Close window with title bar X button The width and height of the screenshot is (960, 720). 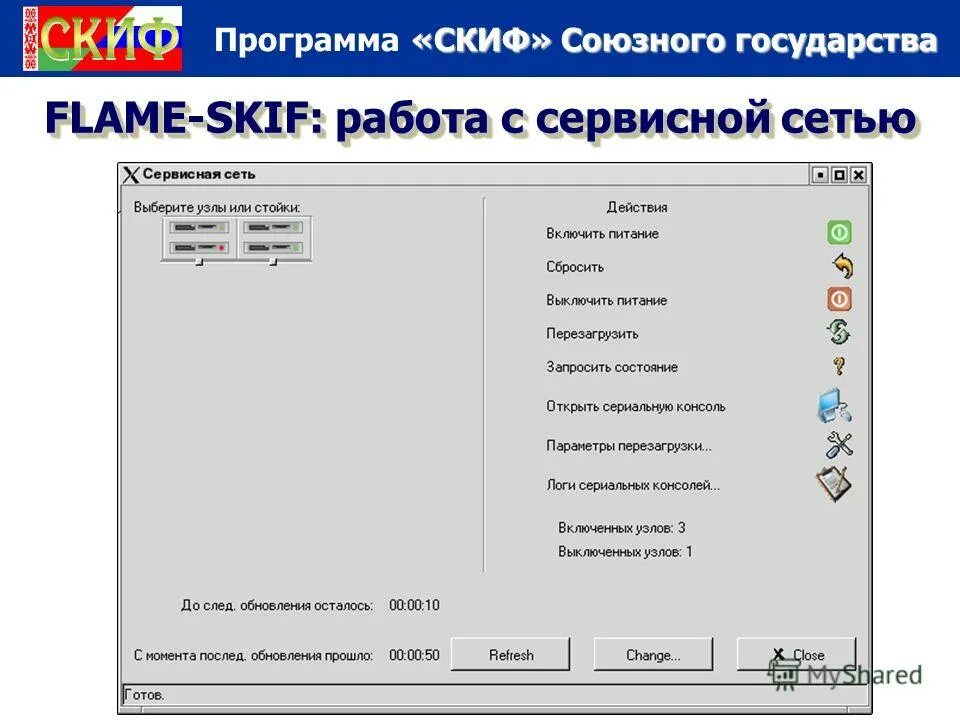(858, 175)
